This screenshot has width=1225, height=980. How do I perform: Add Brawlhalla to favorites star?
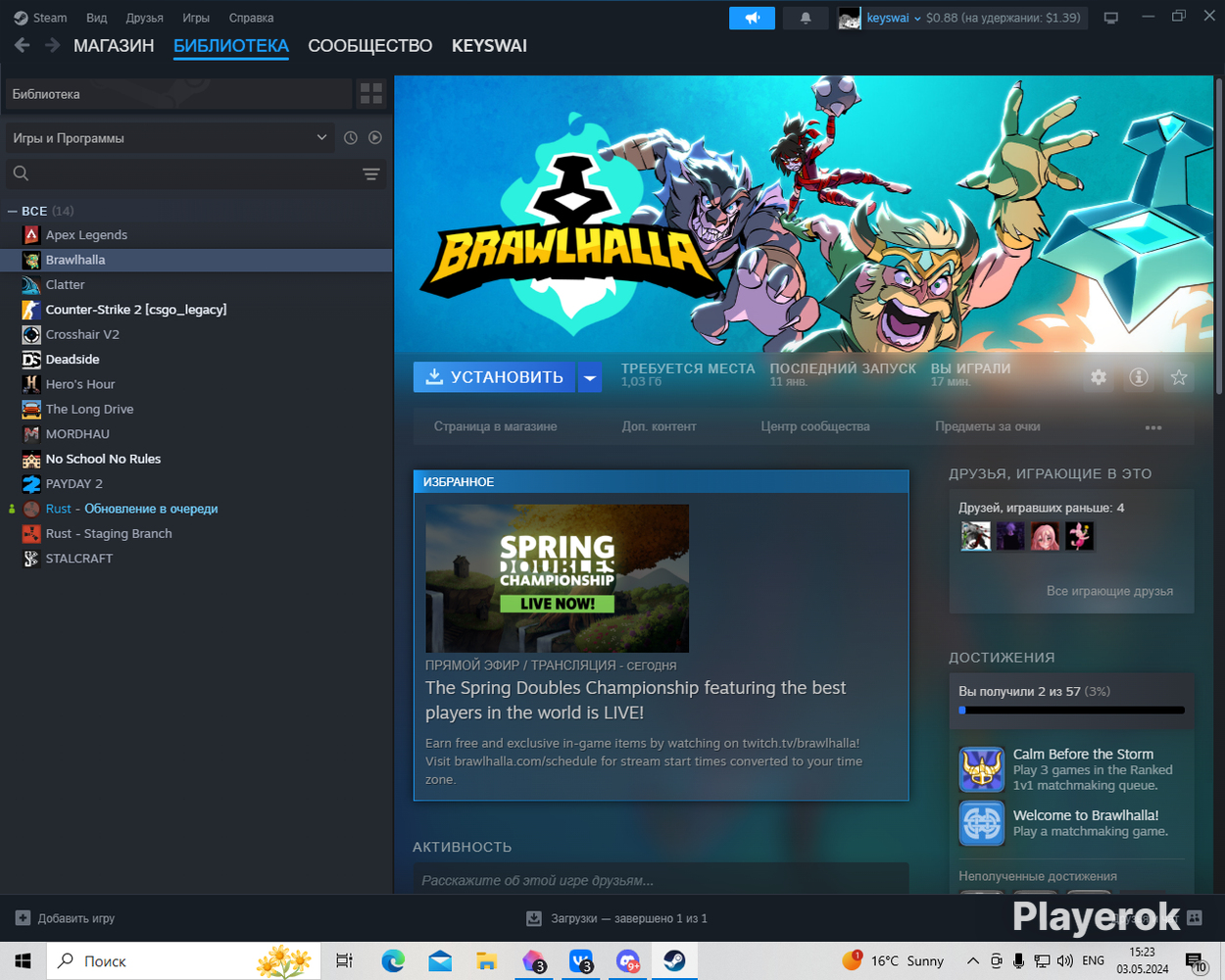[1179, 377]
